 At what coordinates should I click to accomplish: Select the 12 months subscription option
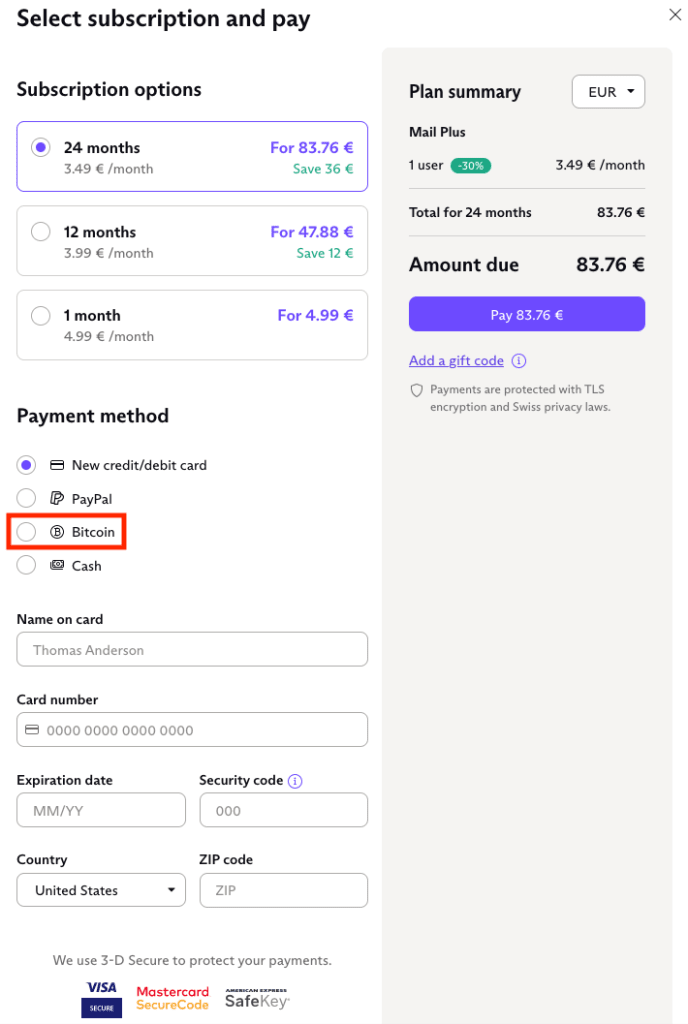tap(41, 232)
